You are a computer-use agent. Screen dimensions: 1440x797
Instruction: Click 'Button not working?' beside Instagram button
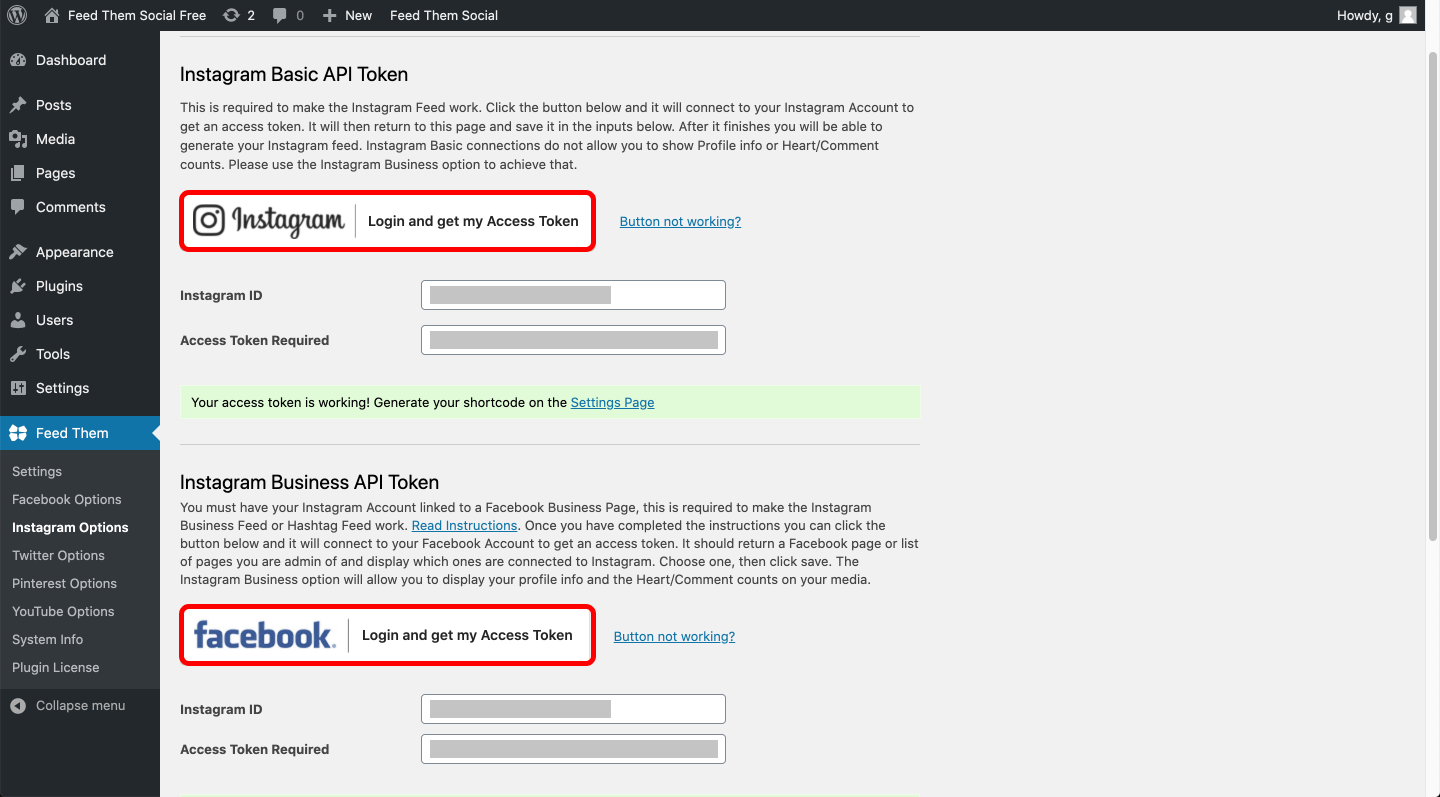680,221
